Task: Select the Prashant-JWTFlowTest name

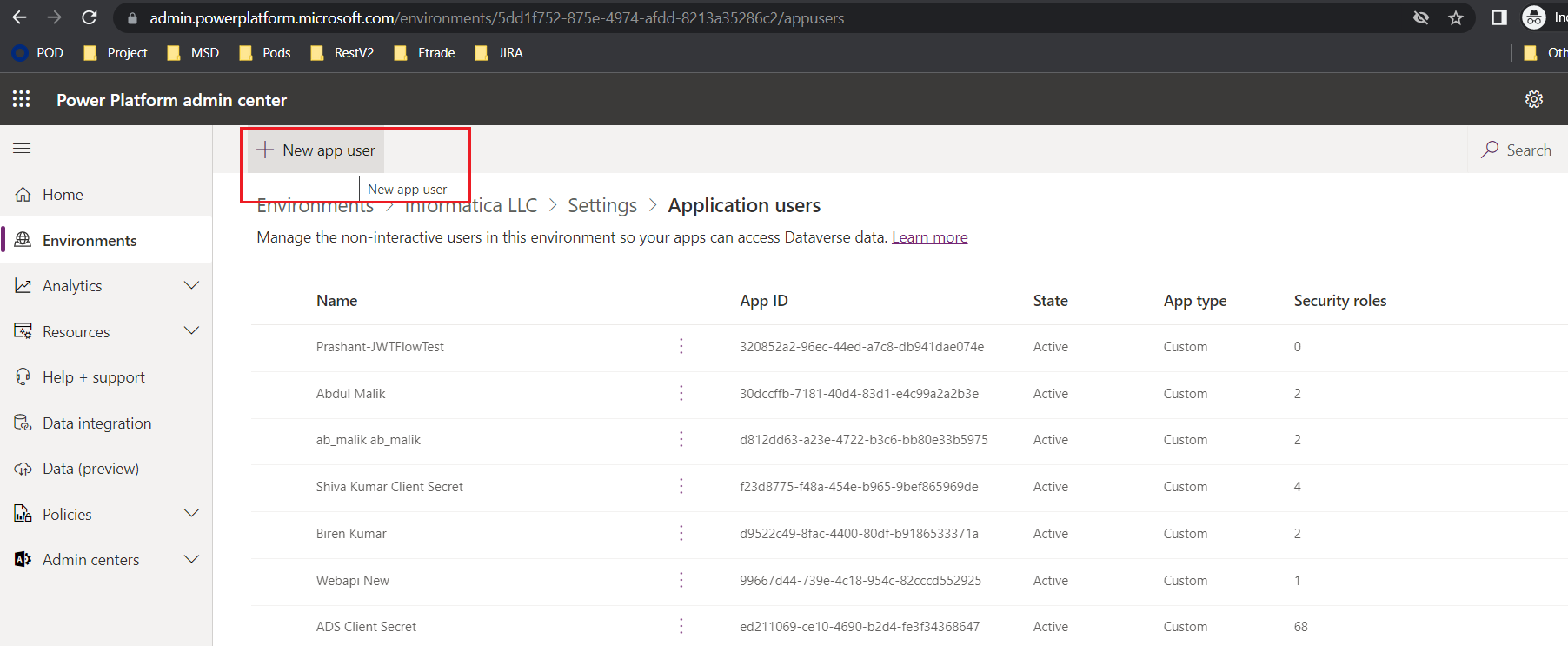Action: [380, 347]
